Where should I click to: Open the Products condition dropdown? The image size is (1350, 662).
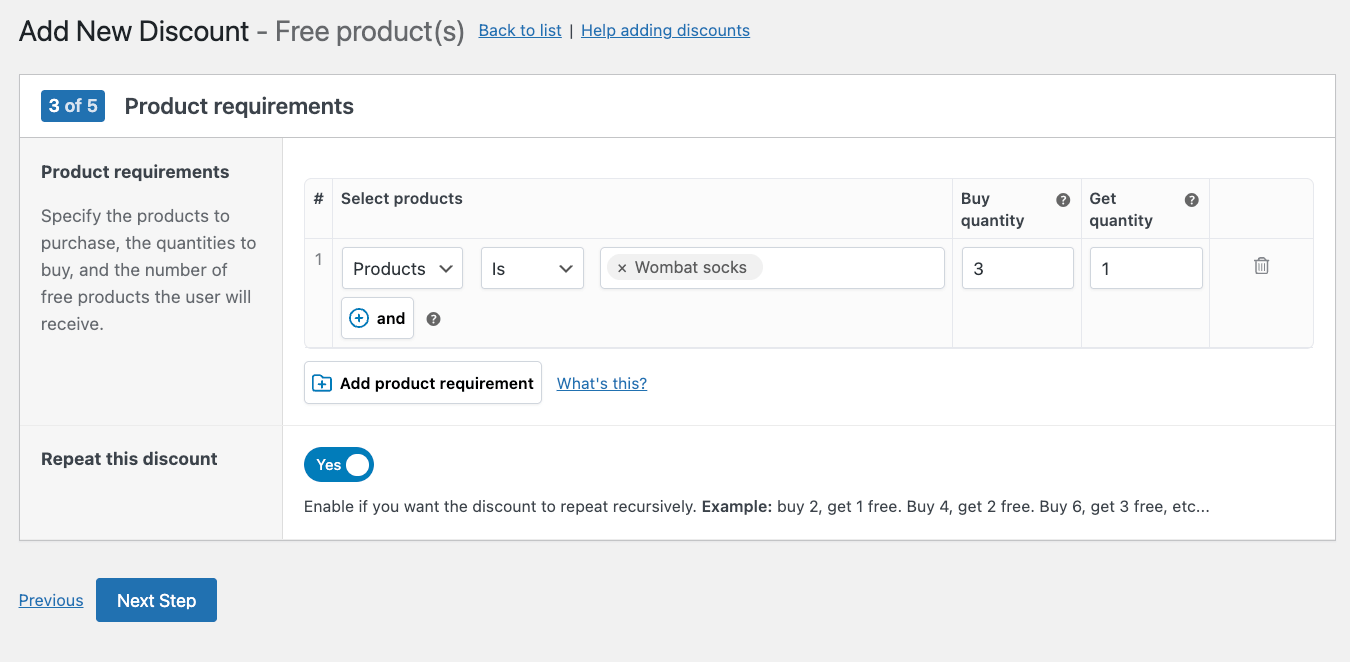pyautogui.click(x=402, y=267)
